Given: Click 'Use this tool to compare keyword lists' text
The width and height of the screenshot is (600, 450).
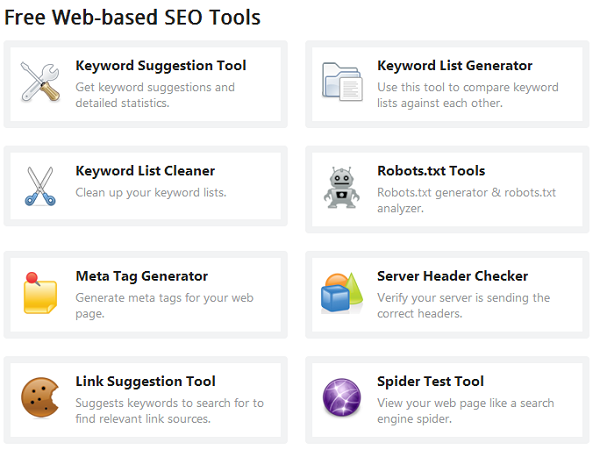Looking at the screenshot, I should [468, 95].
